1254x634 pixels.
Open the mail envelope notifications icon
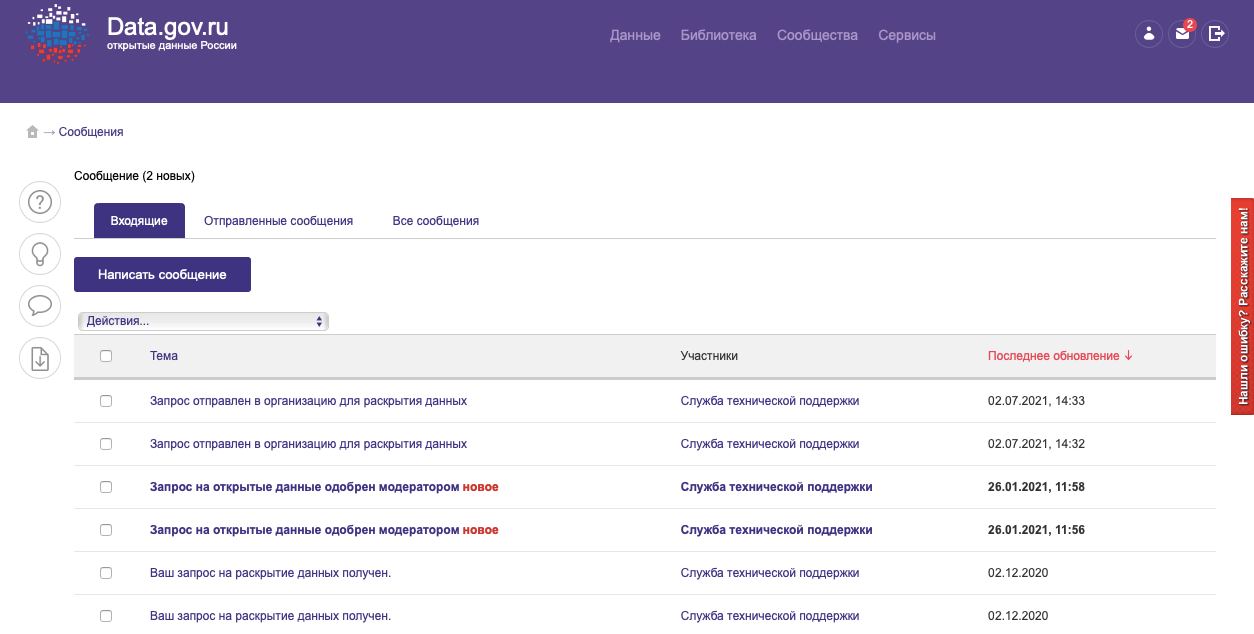(1182, 34)
